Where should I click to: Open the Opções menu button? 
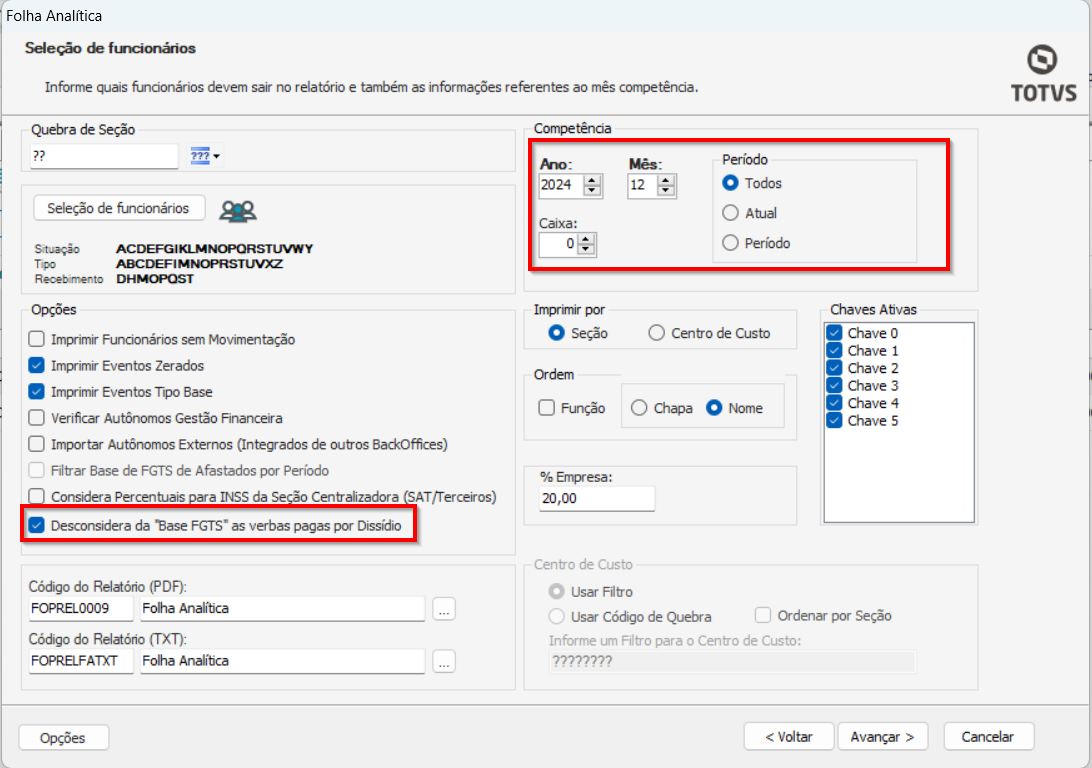click(x=63, y=738)
